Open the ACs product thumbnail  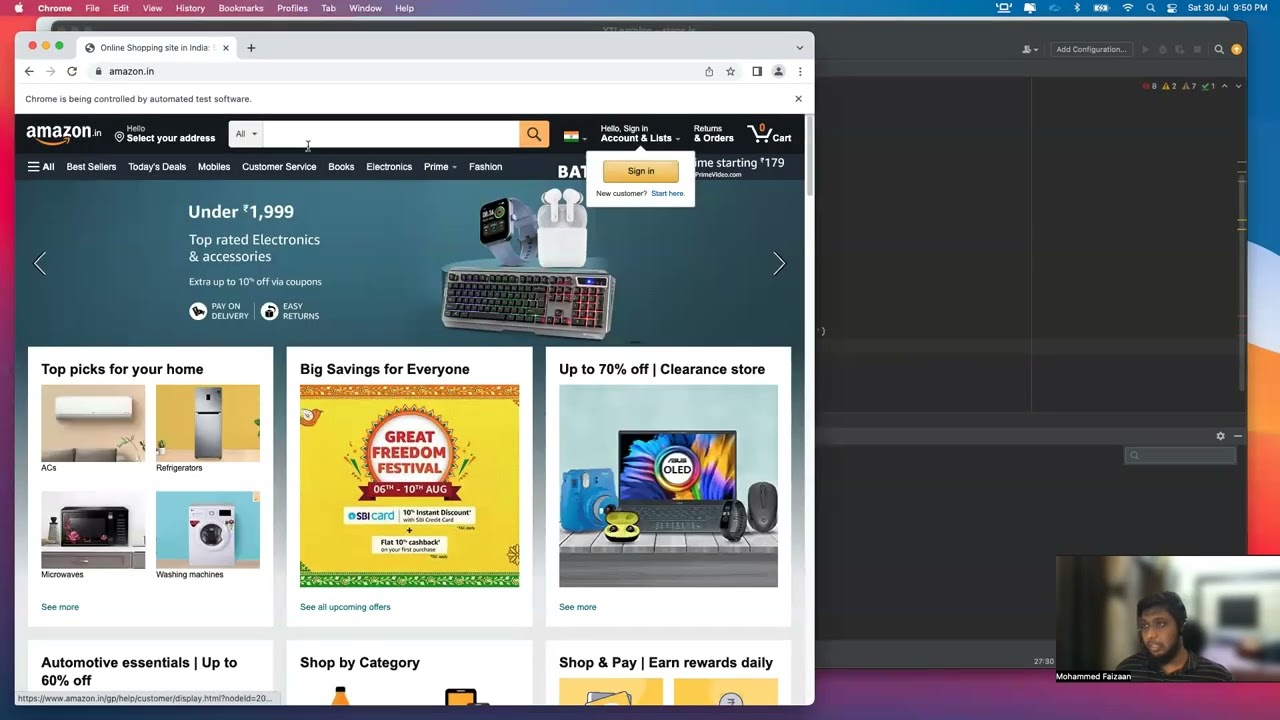pos(93,423)
